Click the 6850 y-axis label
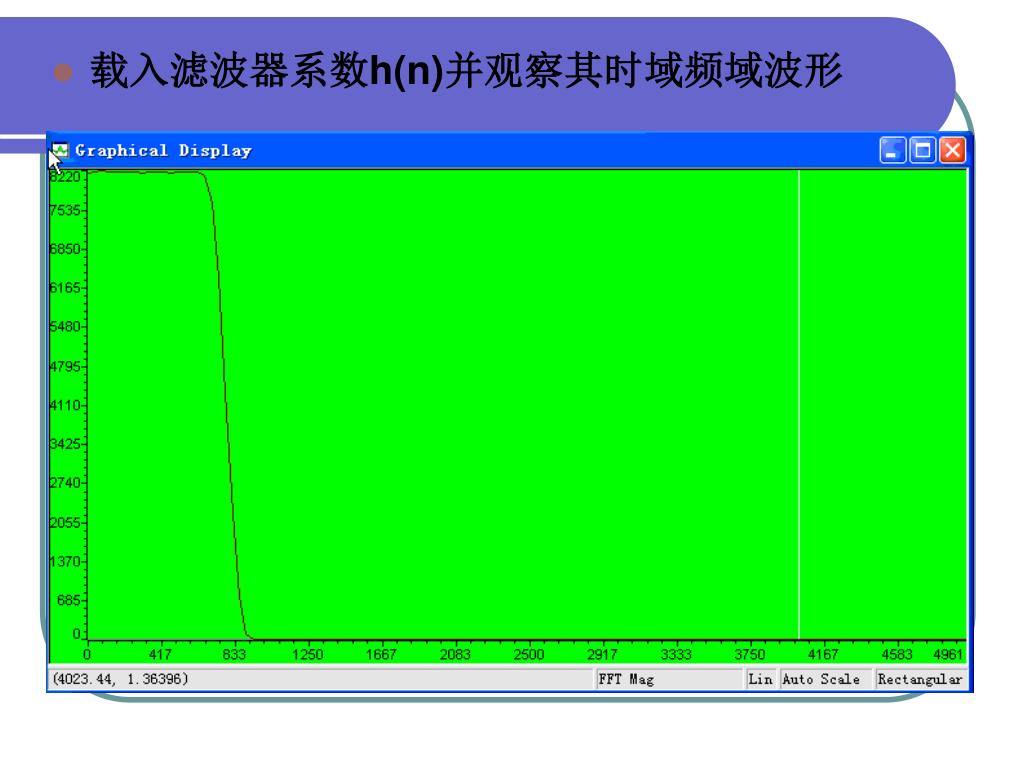Image resolution: width=1024 pixels, height=768 pixels. pos(65,249)
